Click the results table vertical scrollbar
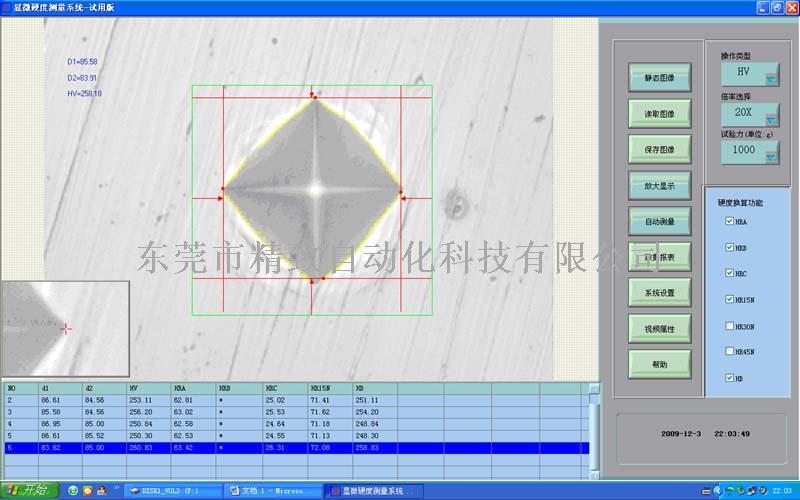This screenshot has width=800, height=500. (596, 430)
